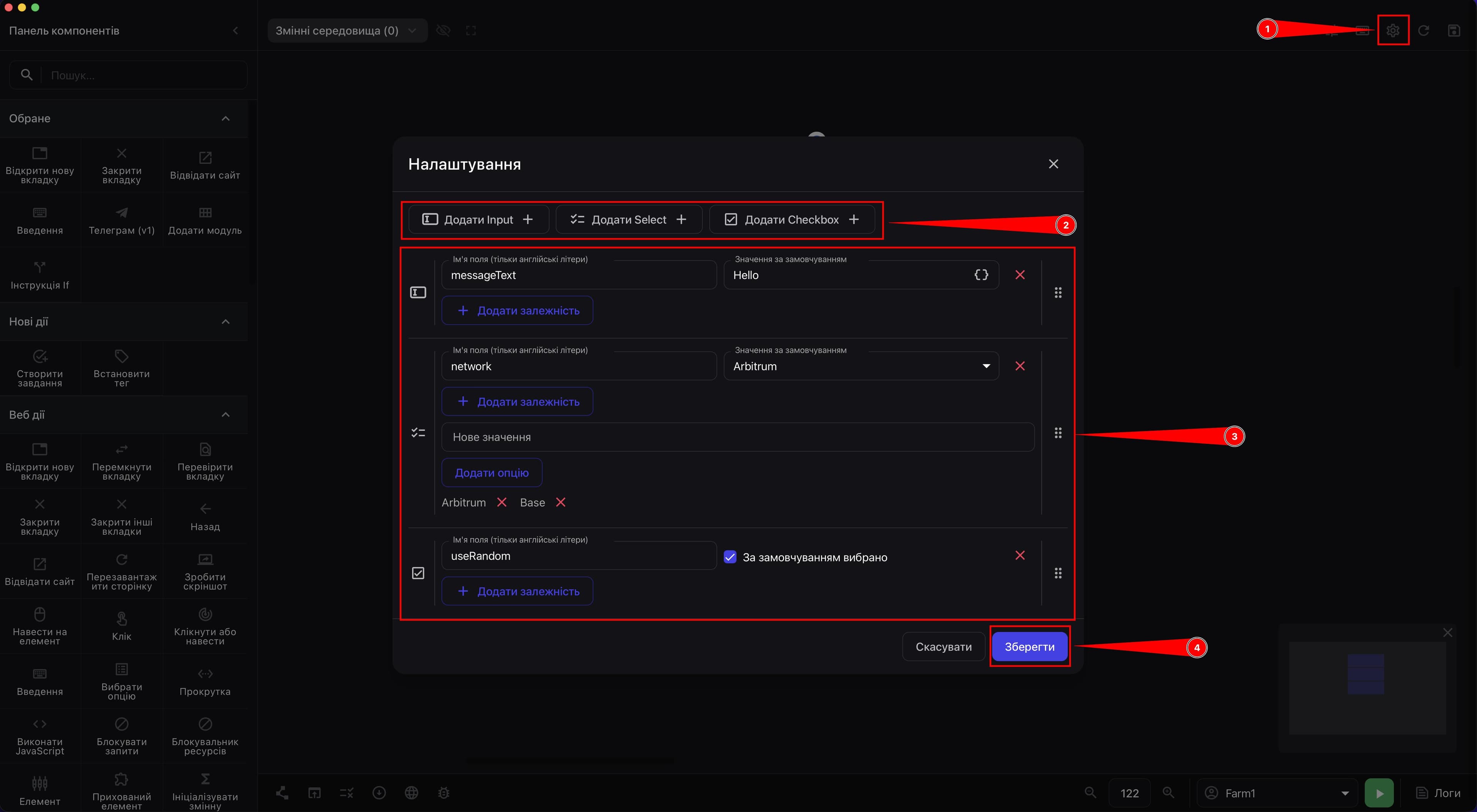The height and width of the screenshot is (812, 1477).
Task: Click Додати опцію button
Action: point(492,472)
